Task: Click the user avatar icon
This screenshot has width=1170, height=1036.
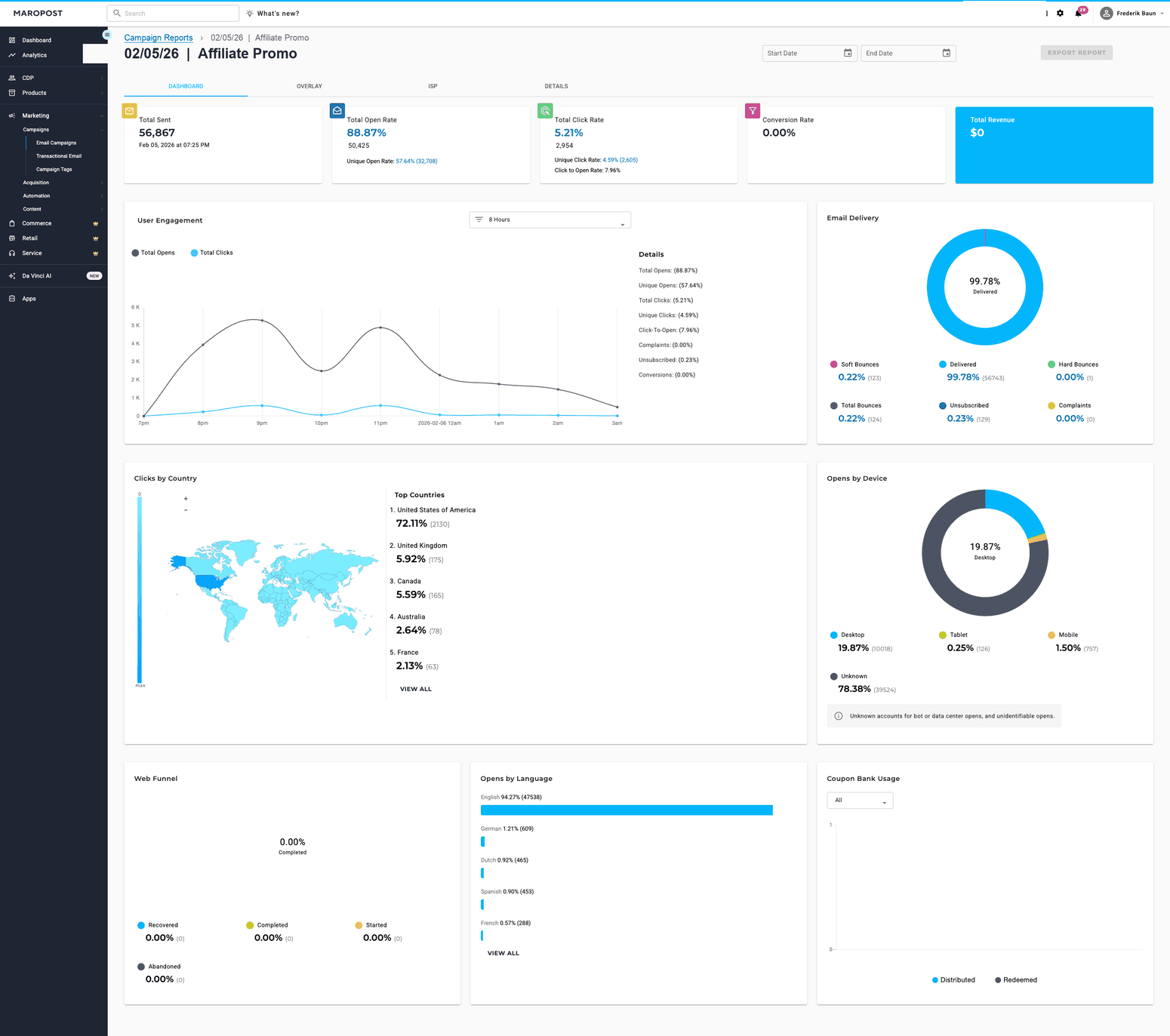Action: [x=1107, y=14]
